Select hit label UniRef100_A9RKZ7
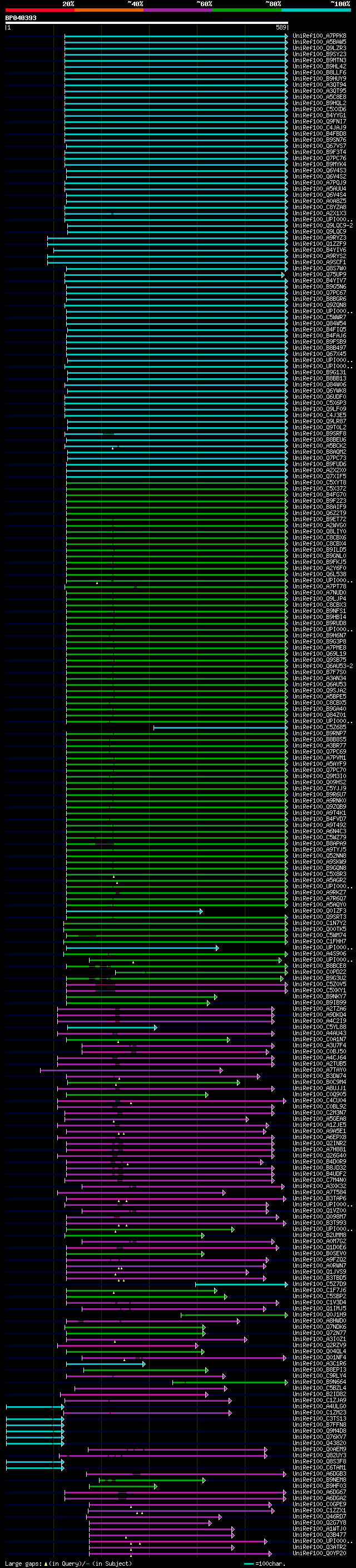This screenshot has width=356, height=1568. (x=319, y=892)
